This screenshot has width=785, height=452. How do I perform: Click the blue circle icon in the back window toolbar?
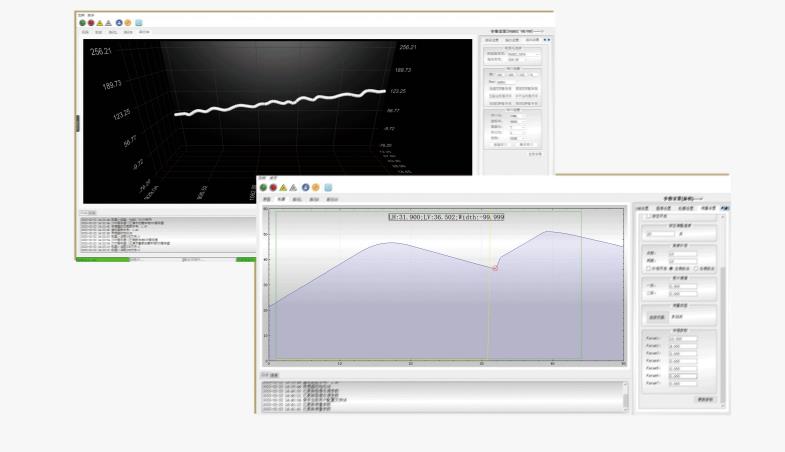click(119, 22)
